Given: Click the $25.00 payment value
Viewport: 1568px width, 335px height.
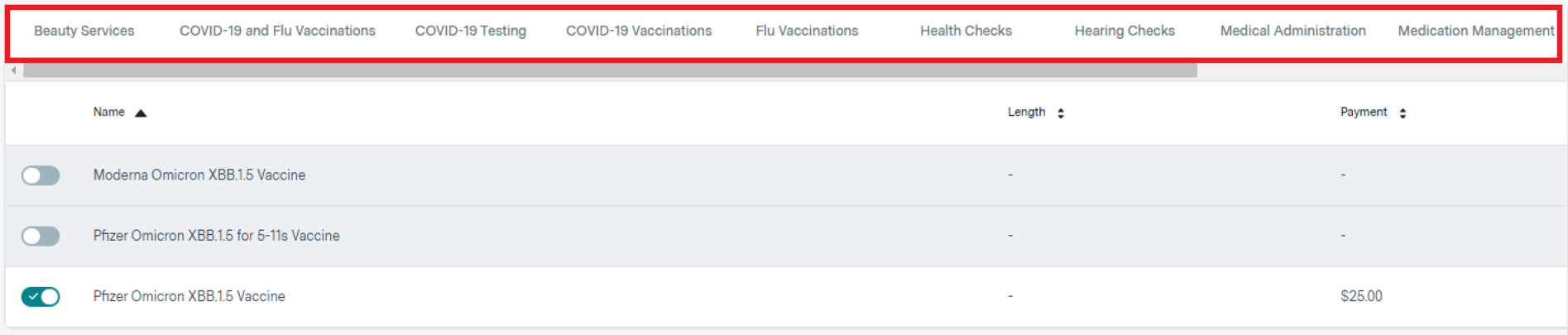Looking at the screenshot, I should [1361, 296].
